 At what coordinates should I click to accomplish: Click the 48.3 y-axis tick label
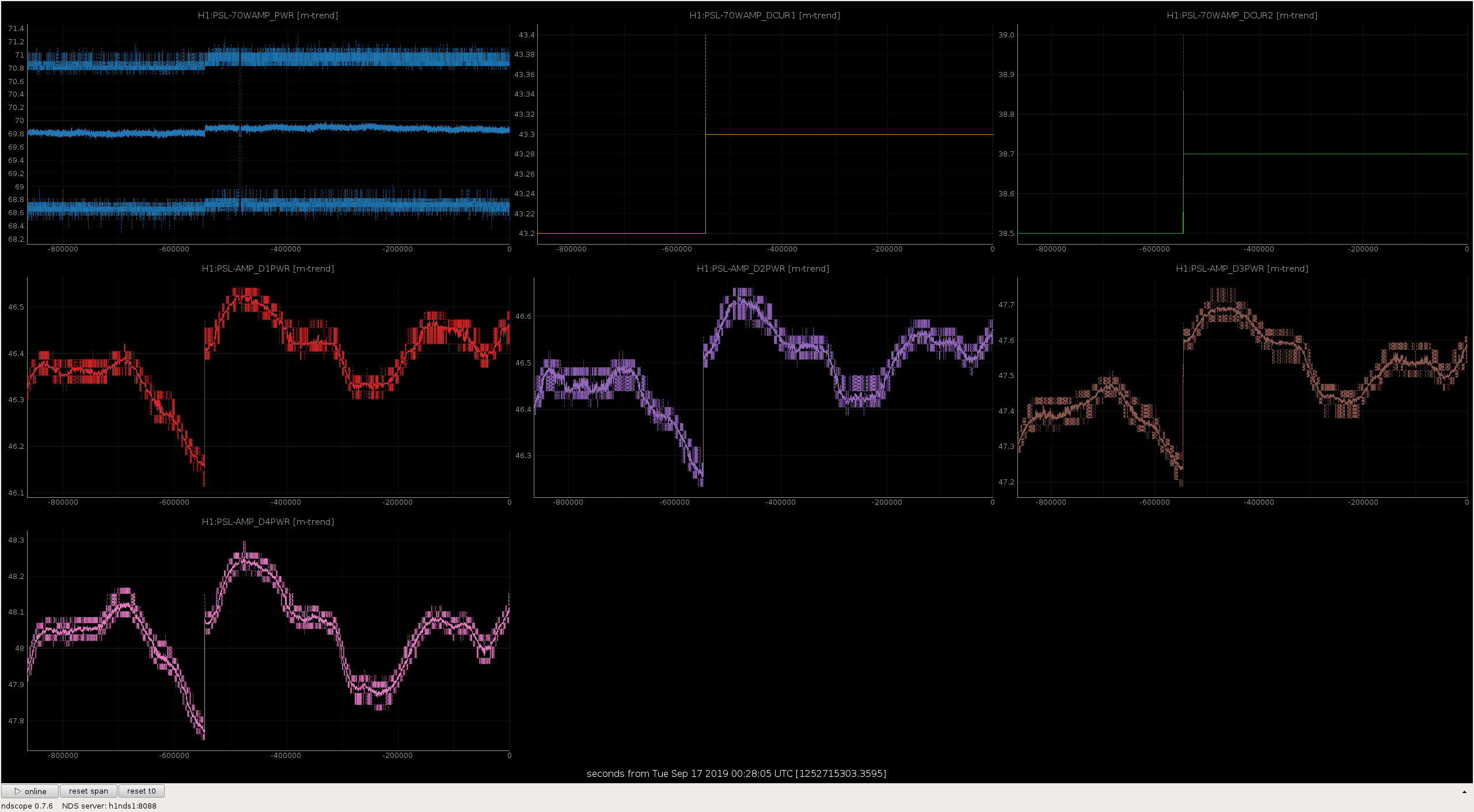tap(16, 540)
